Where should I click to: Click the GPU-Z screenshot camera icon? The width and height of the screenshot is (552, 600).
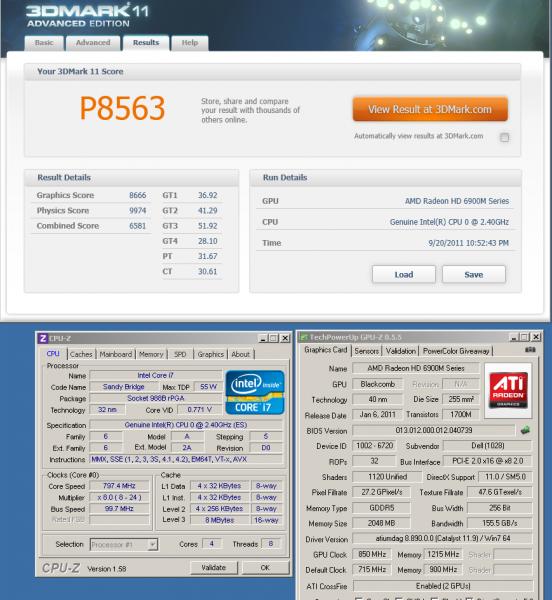point(530,349)
